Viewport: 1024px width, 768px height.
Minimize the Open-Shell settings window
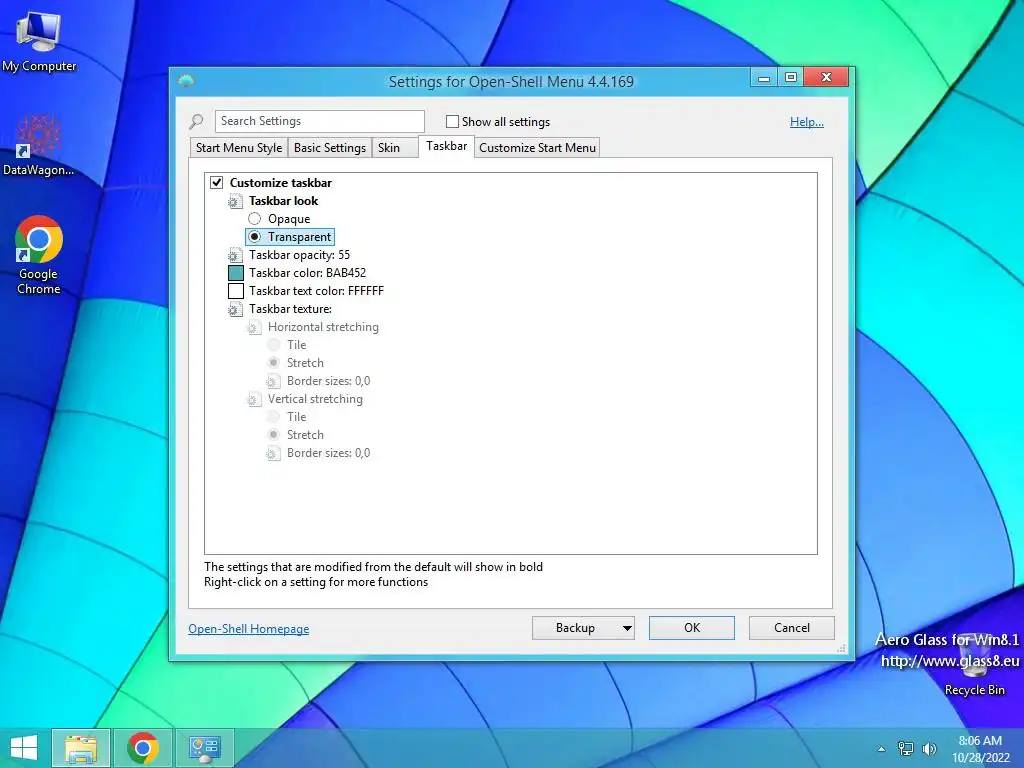click(x=763, y=78)
